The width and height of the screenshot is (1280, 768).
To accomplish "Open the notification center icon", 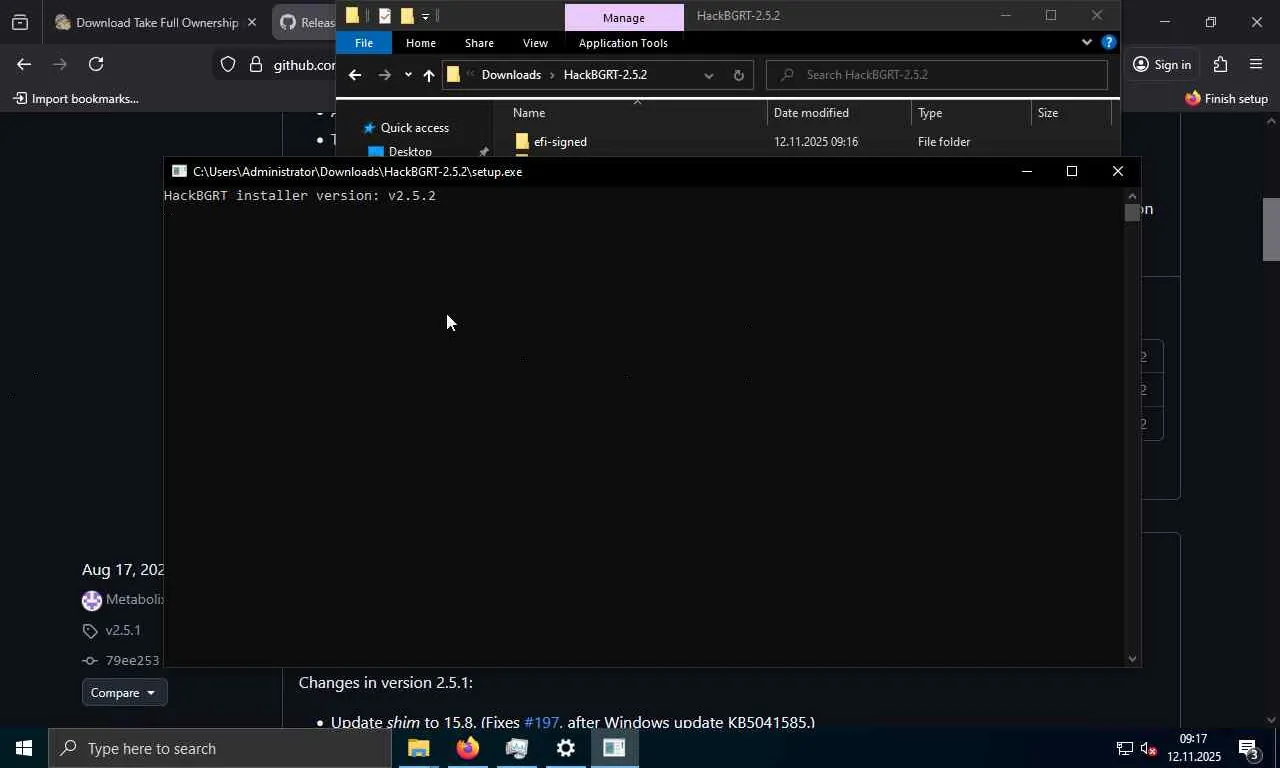I will coord(1249,748).
